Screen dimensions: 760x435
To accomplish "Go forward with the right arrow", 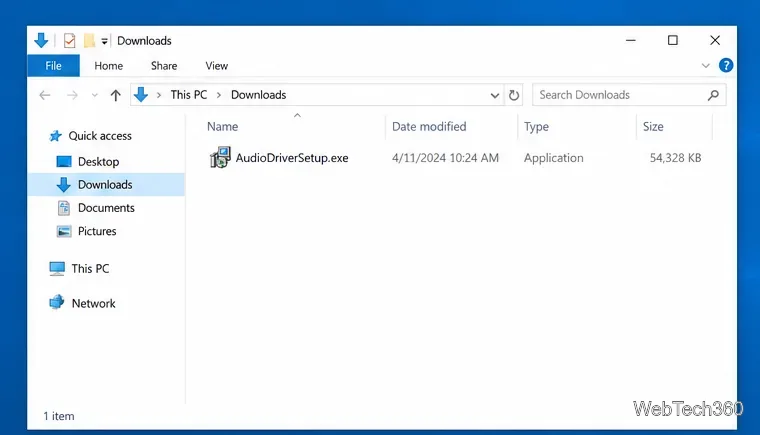I will click(x=72, y=95).
